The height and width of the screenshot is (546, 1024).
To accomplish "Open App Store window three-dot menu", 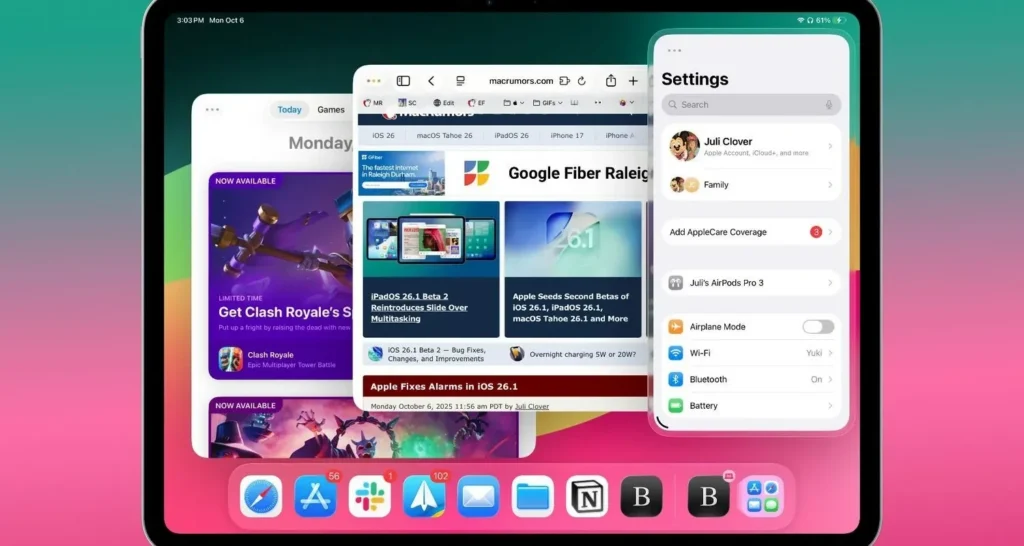I will [x=212, y=109].
